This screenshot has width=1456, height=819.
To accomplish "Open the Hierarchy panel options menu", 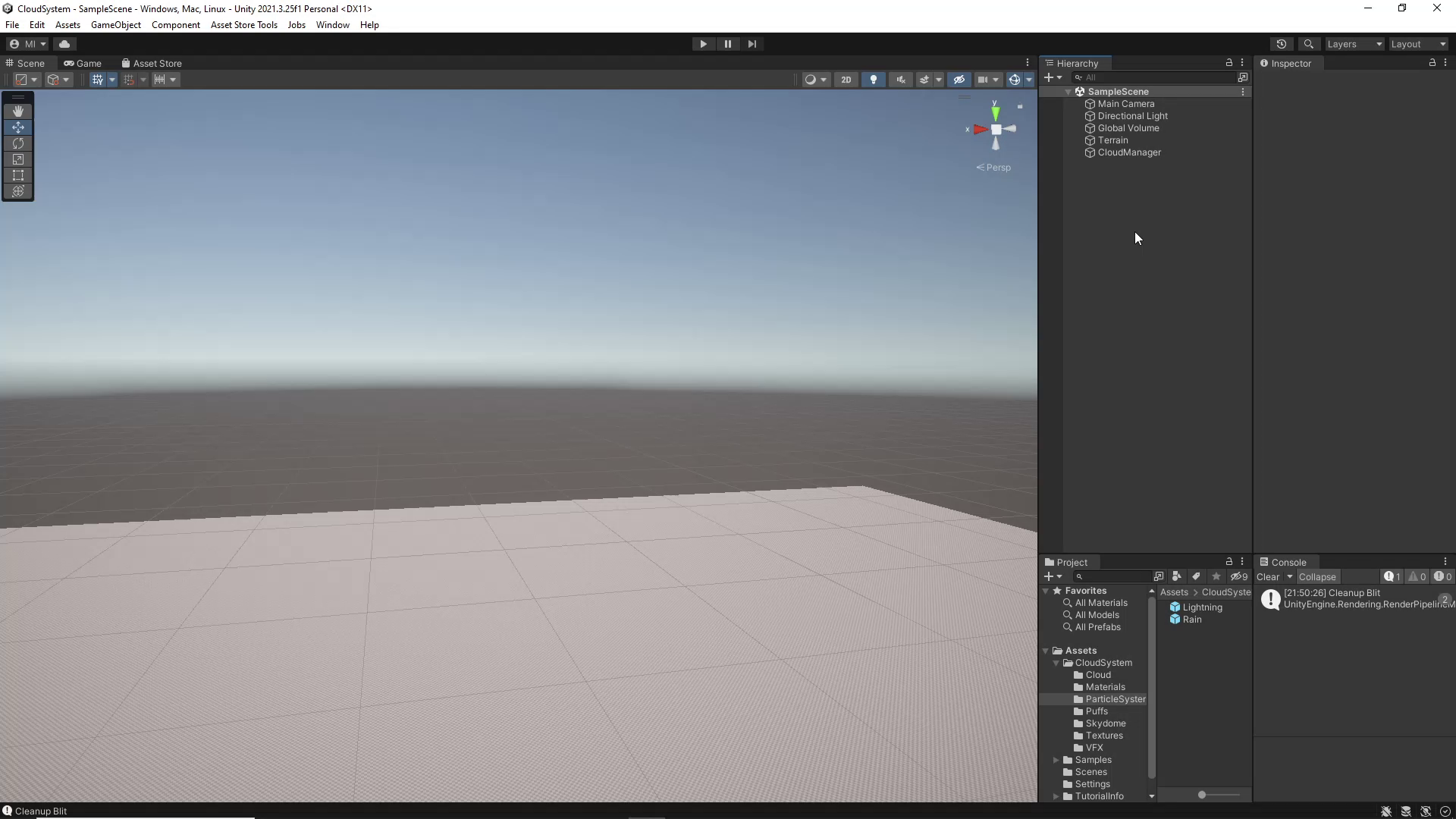I will [1242, 62].
